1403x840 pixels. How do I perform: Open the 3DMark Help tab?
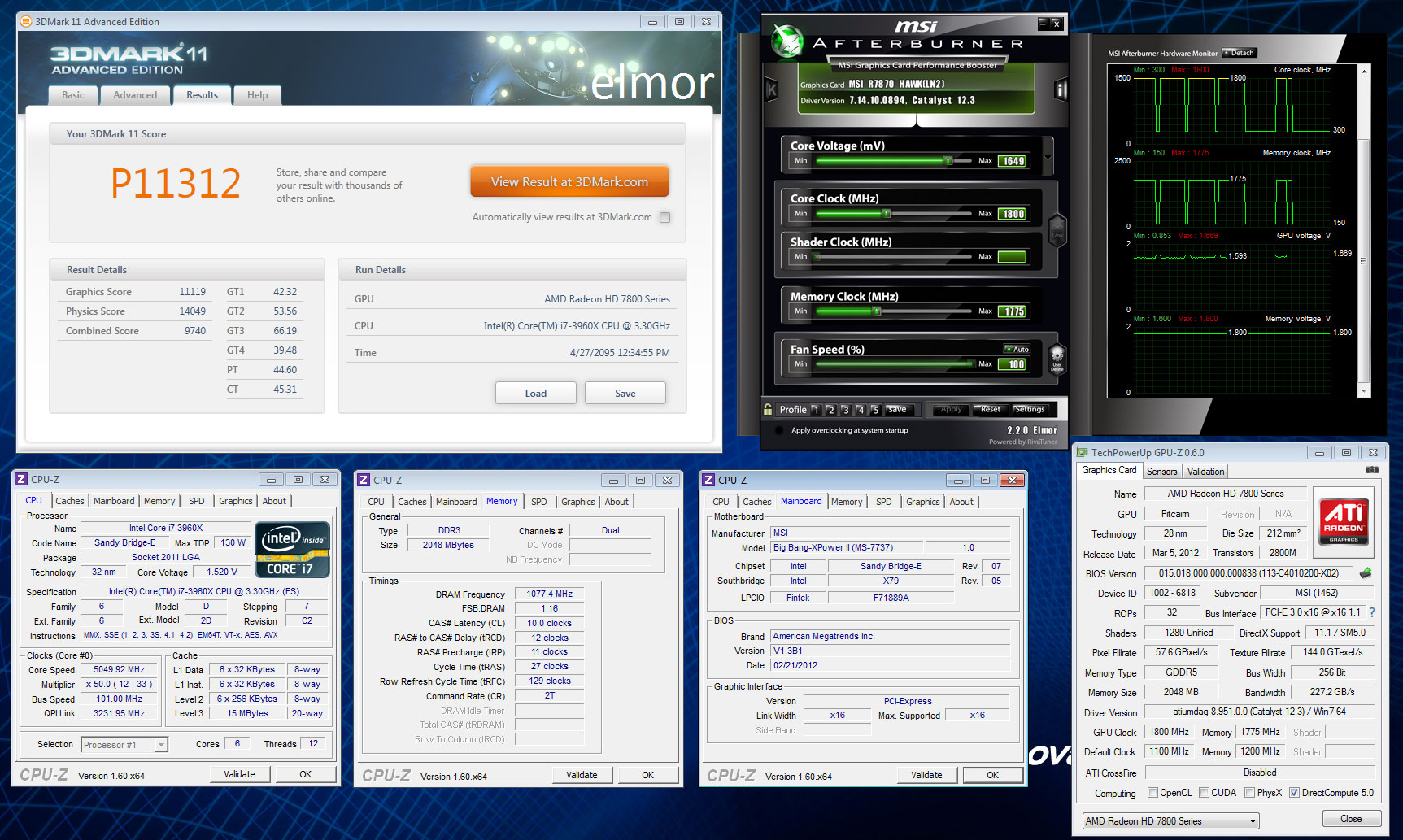pyautogui.click(x=257, y=95)
